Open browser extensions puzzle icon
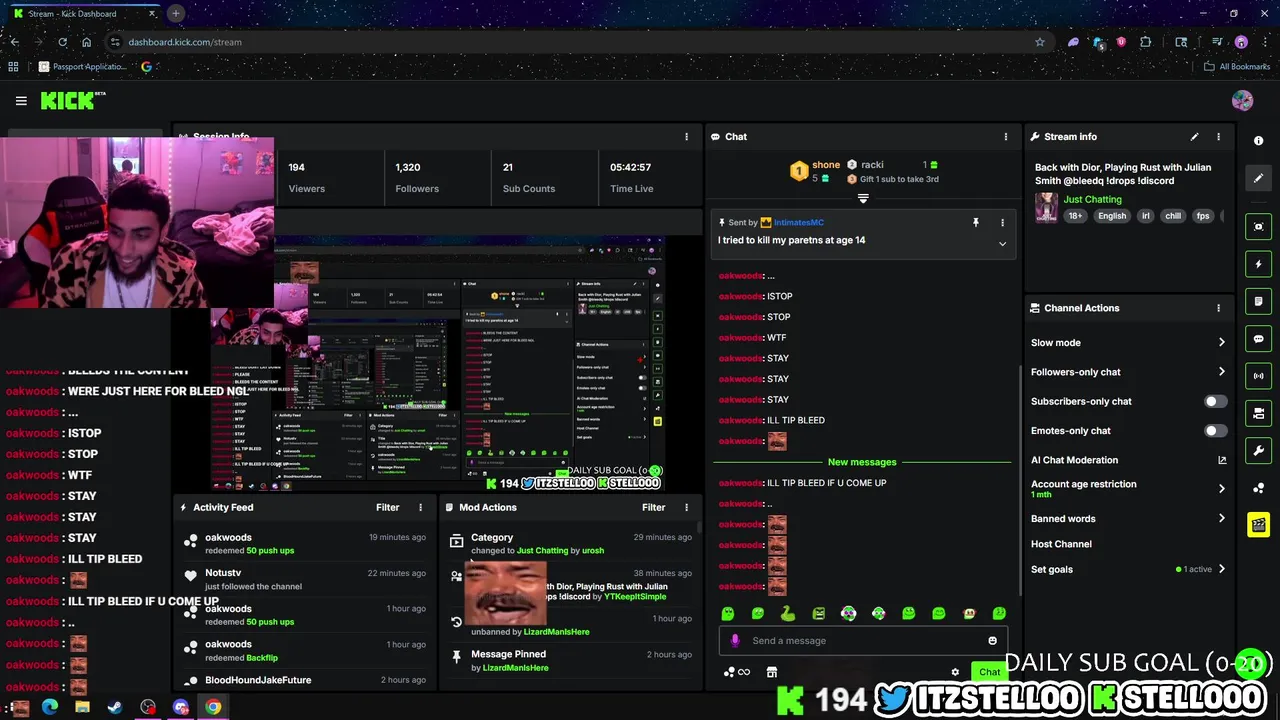Viewport: 1280px width, 720px height. click(x=1145, y=42)
